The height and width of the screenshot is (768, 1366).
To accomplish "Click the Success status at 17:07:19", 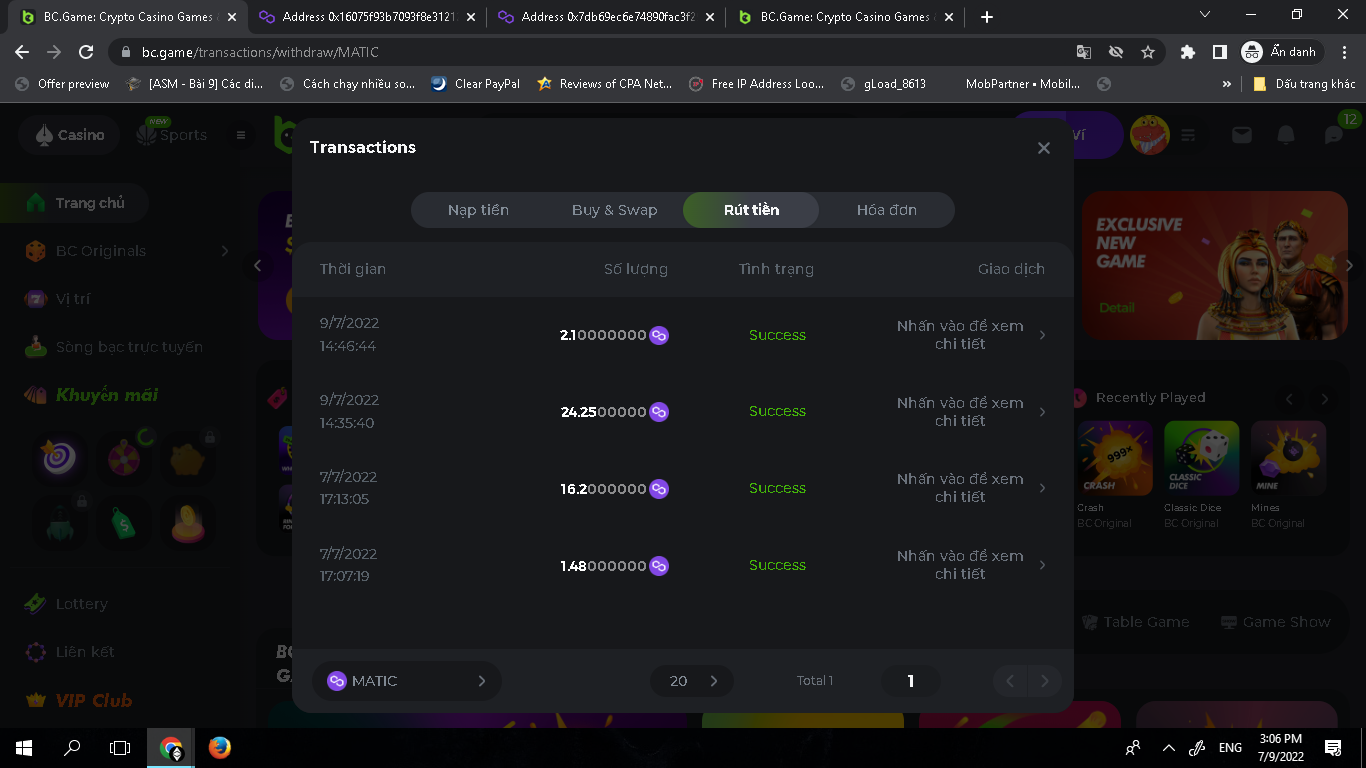I will coord(777,565).
